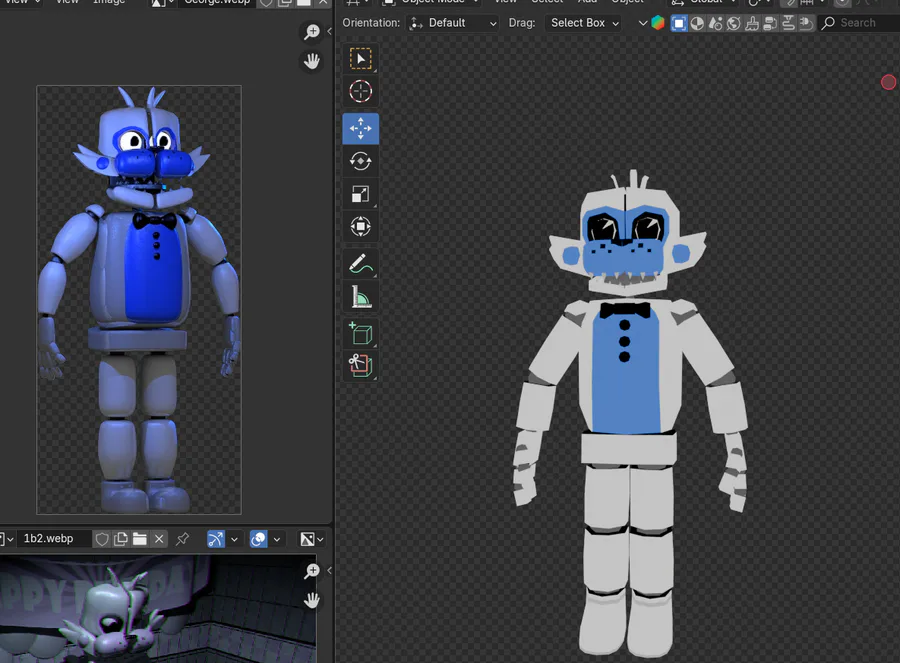Click the 1b2.webp screenshot image

158,609
